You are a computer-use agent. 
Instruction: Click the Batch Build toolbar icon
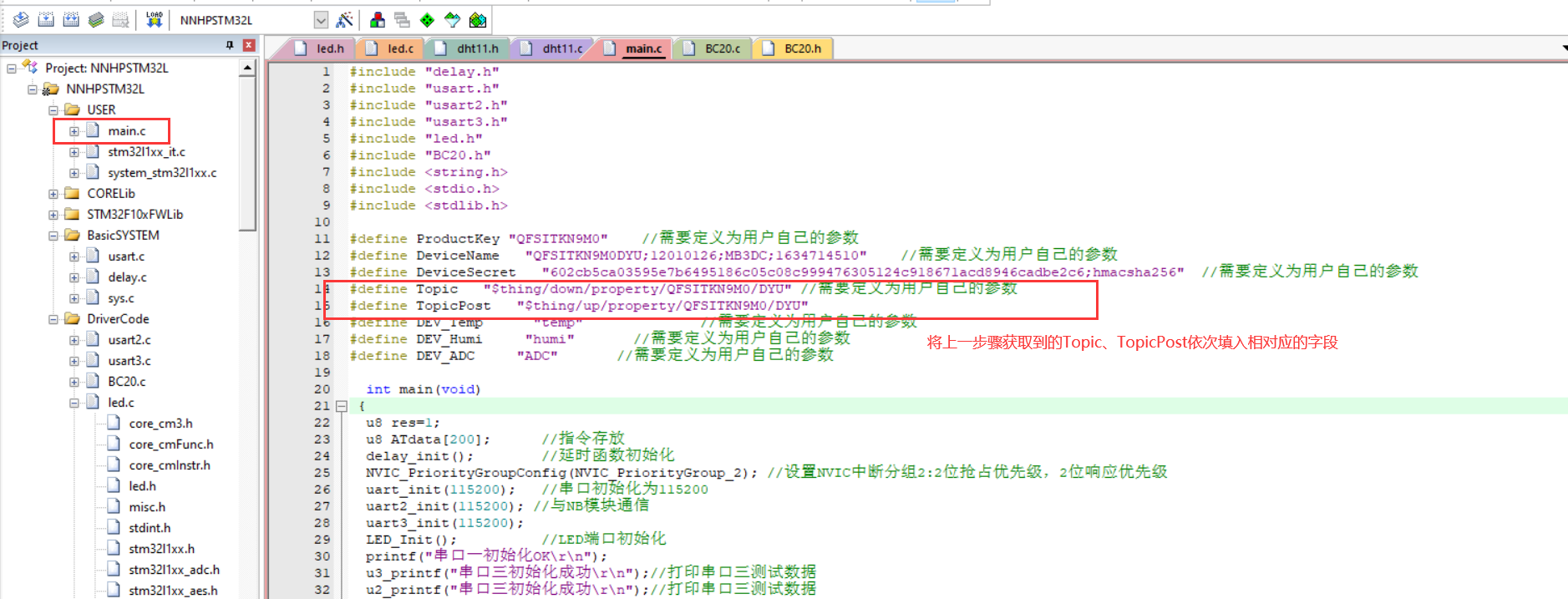(96, 19)
